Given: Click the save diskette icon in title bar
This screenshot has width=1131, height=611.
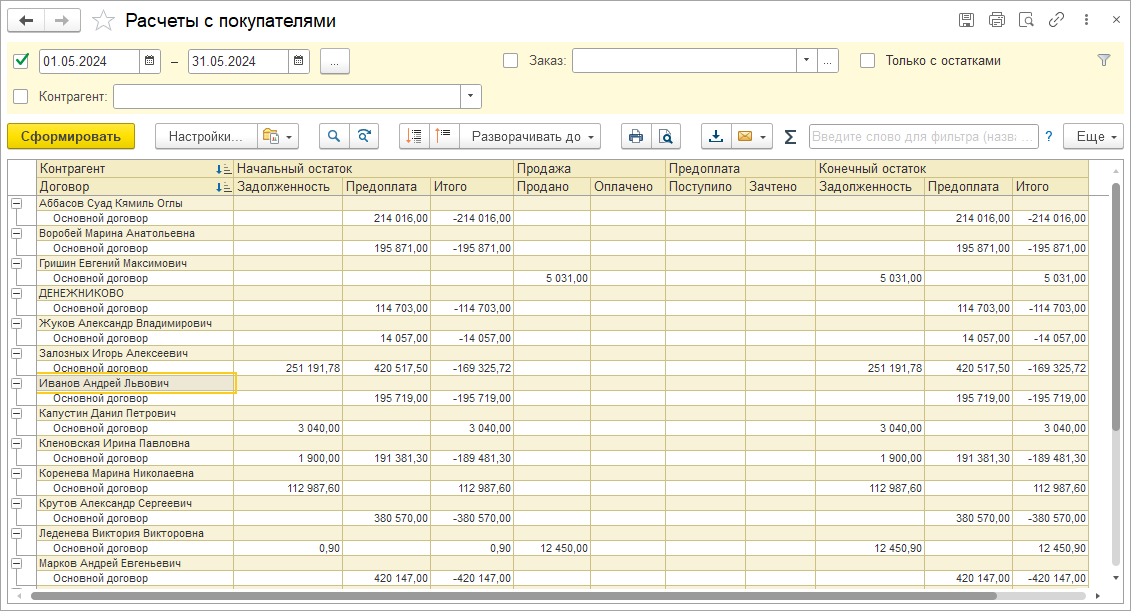Looking at the screenshot, I should 966,20.
